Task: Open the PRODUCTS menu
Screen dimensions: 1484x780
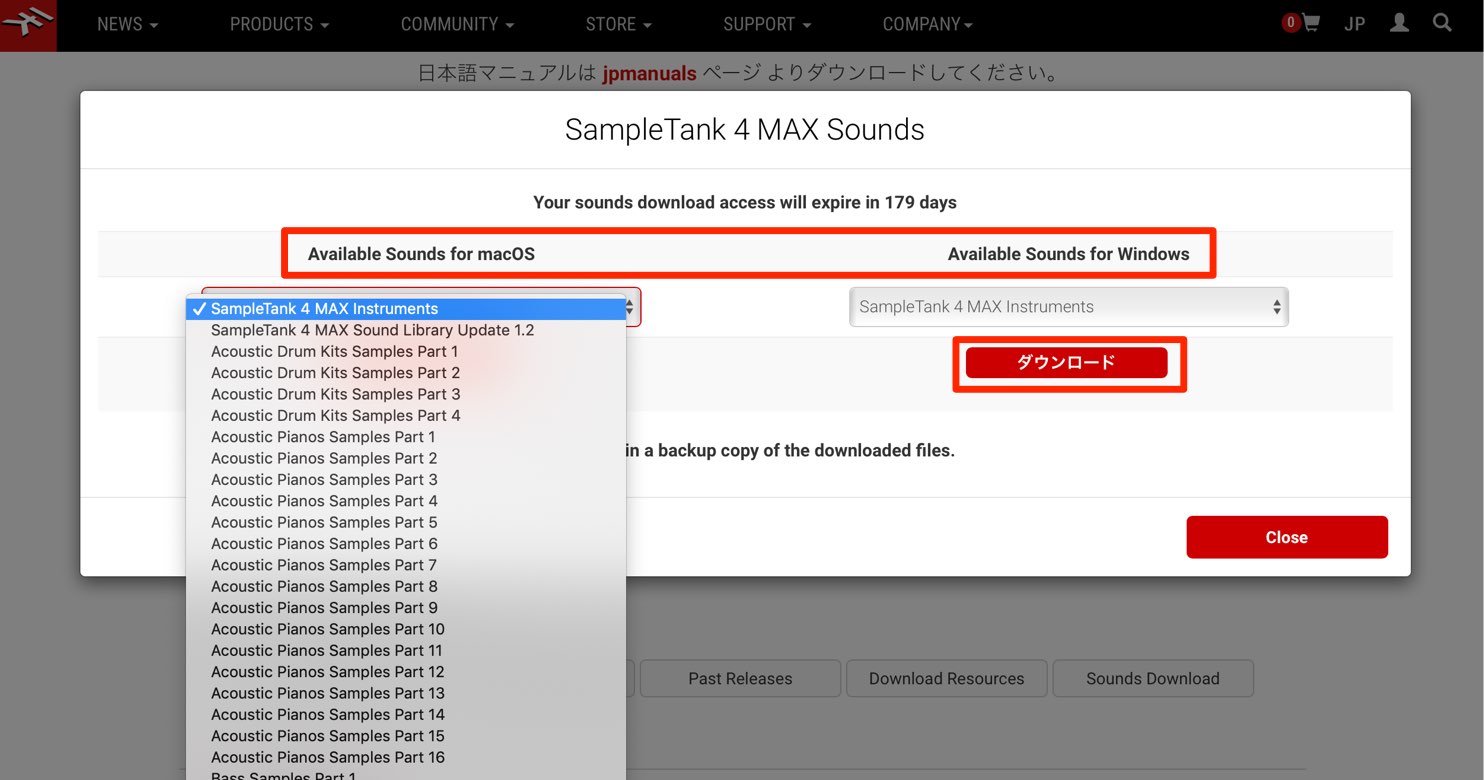Action: pyautogui.click(x=279, y=24)
